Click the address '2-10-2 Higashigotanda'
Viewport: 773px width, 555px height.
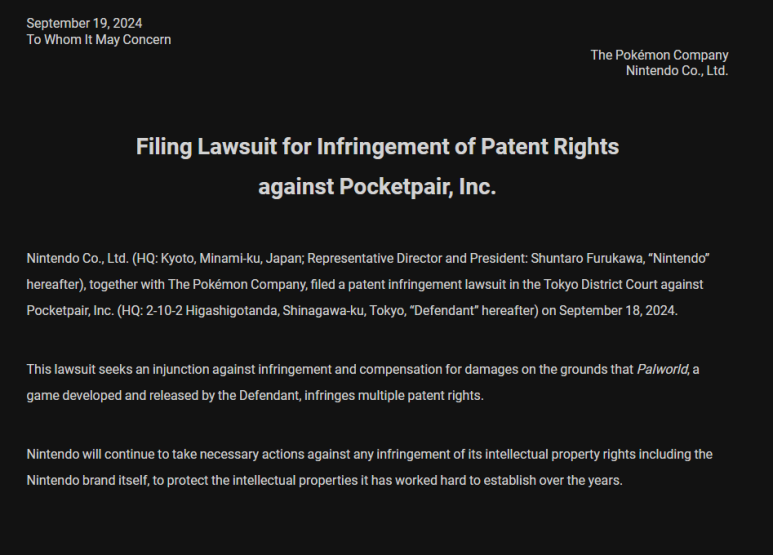pos(212,311)
